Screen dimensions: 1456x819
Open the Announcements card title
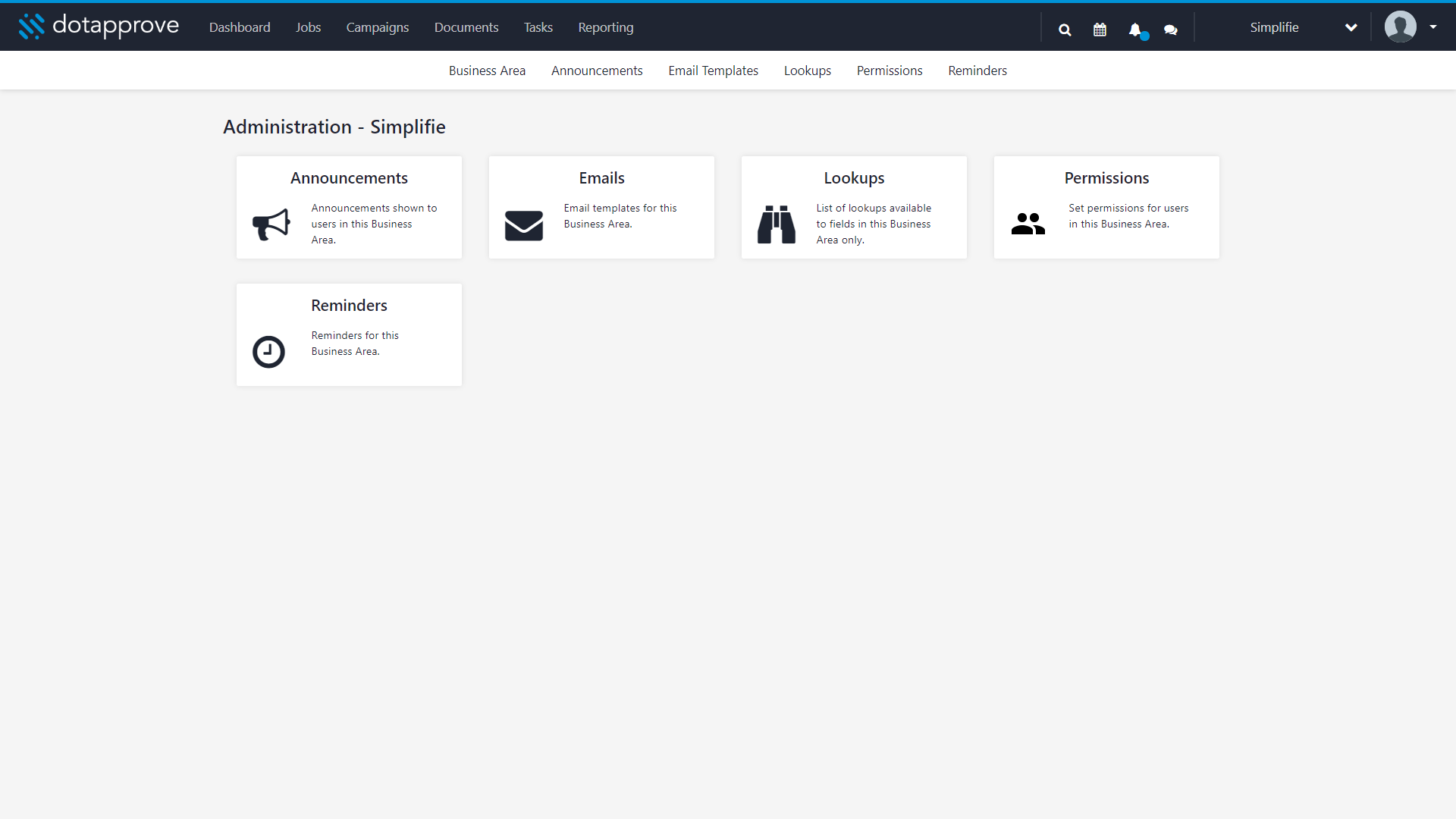point(349,178)
